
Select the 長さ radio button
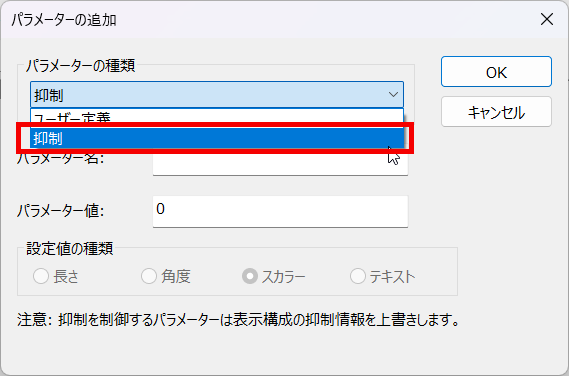click(x=41, y=276)
